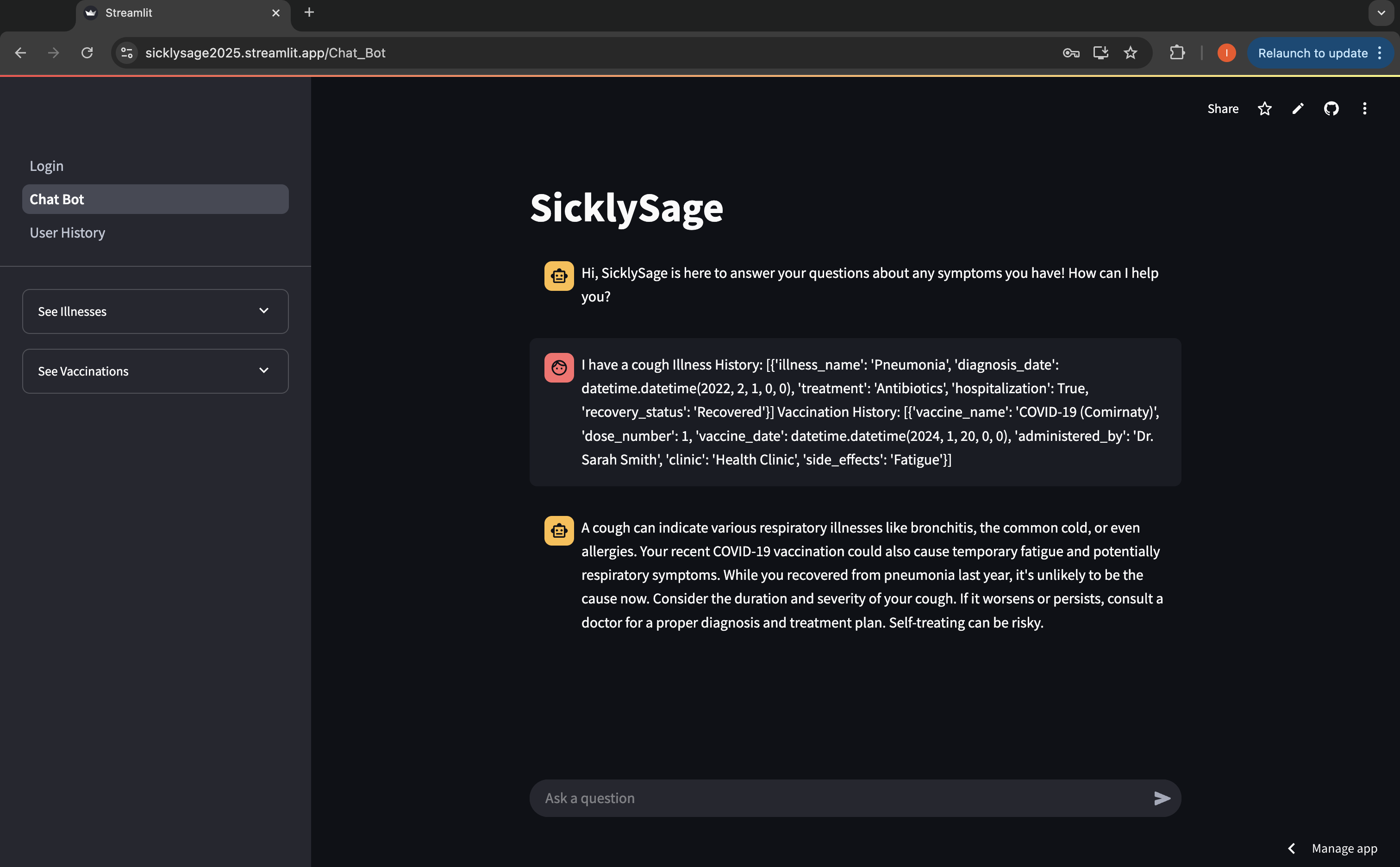The width and height of the screenshot is (1400, 867).
Task: Click the browser extensions puzzle icon
Action: coord(1177,53)
